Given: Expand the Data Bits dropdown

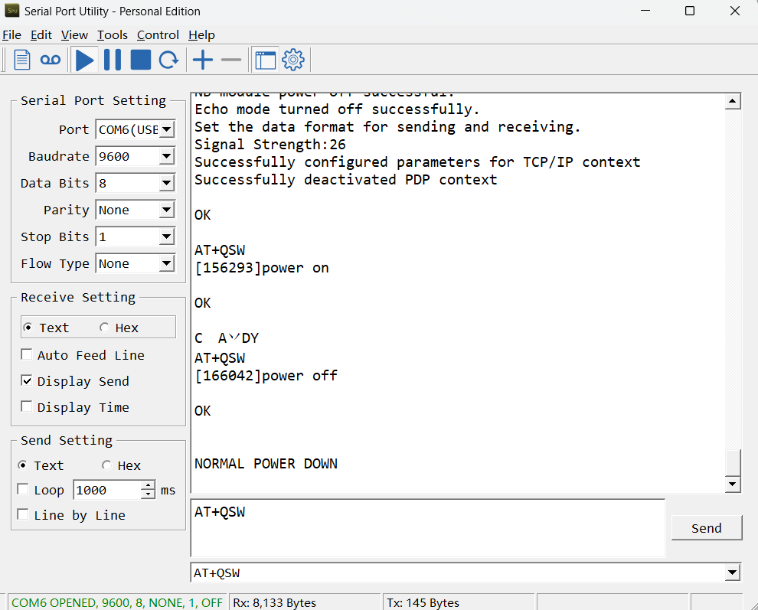Looking at the screenshot, I should (167, 183).
